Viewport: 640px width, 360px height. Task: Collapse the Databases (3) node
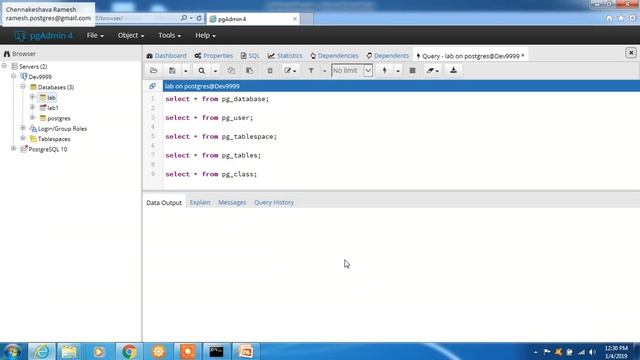(x=23, y=87)
